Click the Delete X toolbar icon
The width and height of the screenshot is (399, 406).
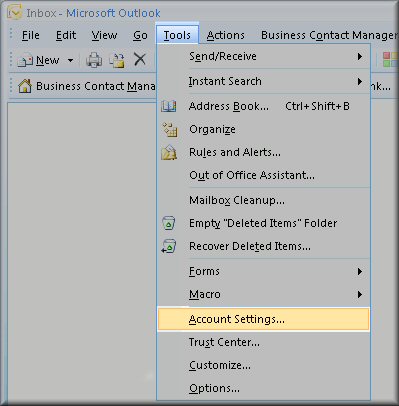tap(140, 60)
